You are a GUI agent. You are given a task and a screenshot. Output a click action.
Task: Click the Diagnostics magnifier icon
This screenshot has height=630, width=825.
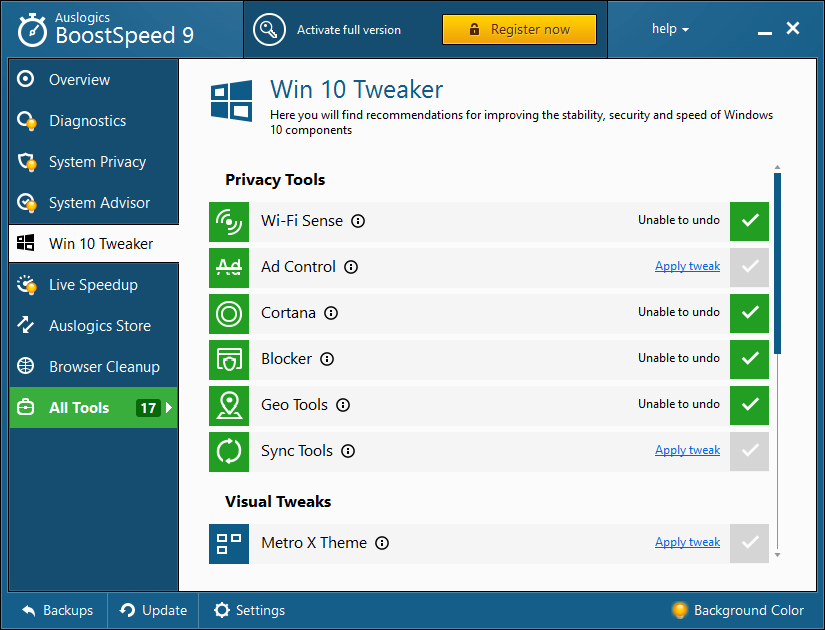point(26,121)
